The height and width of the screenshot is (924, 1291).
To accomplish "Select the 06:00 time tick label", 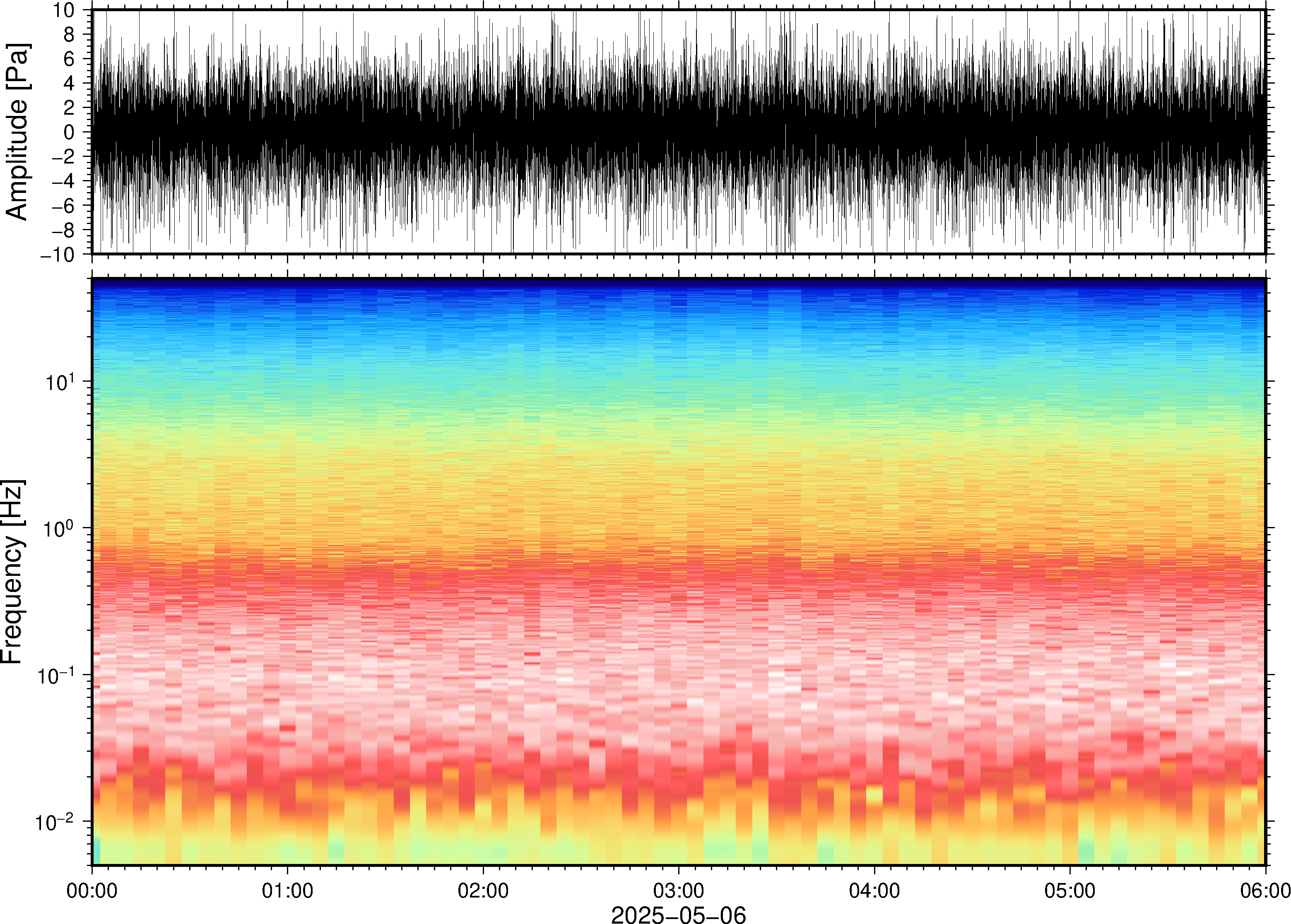I will point(1265,890).
